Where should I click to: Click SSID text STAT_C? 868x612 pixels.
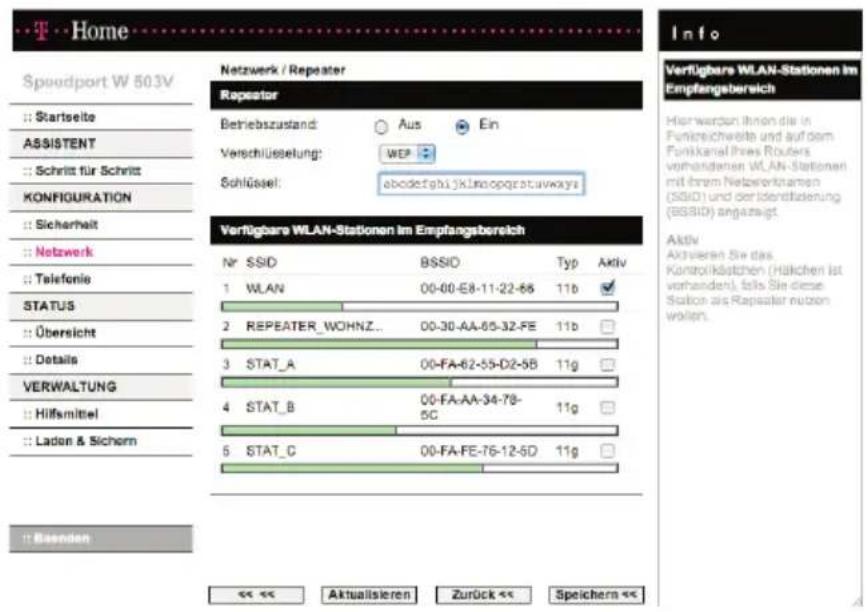271,451
